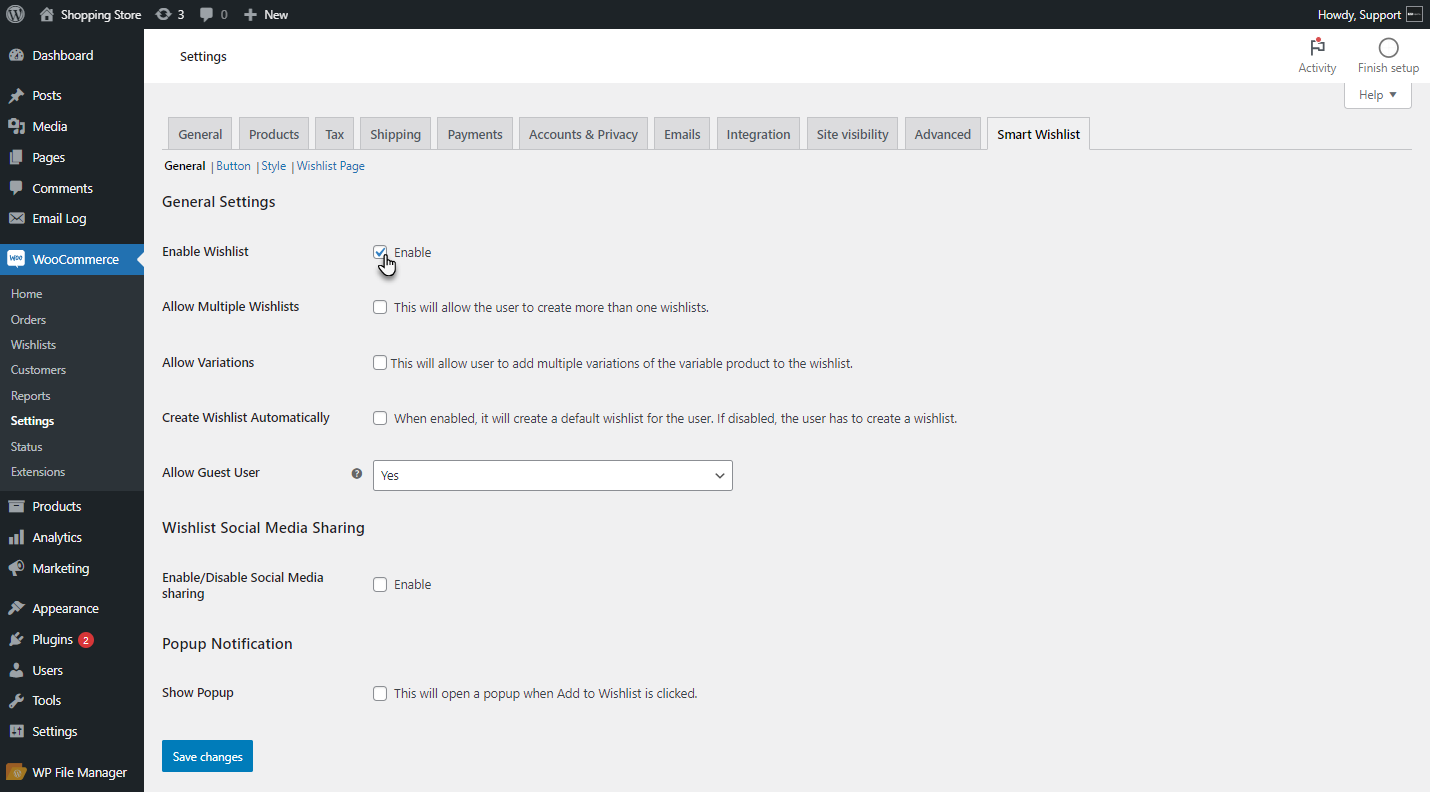The height and width of the screenshot is (792, 1430).
Task: Select the General tab
Action: pos(200,134)
